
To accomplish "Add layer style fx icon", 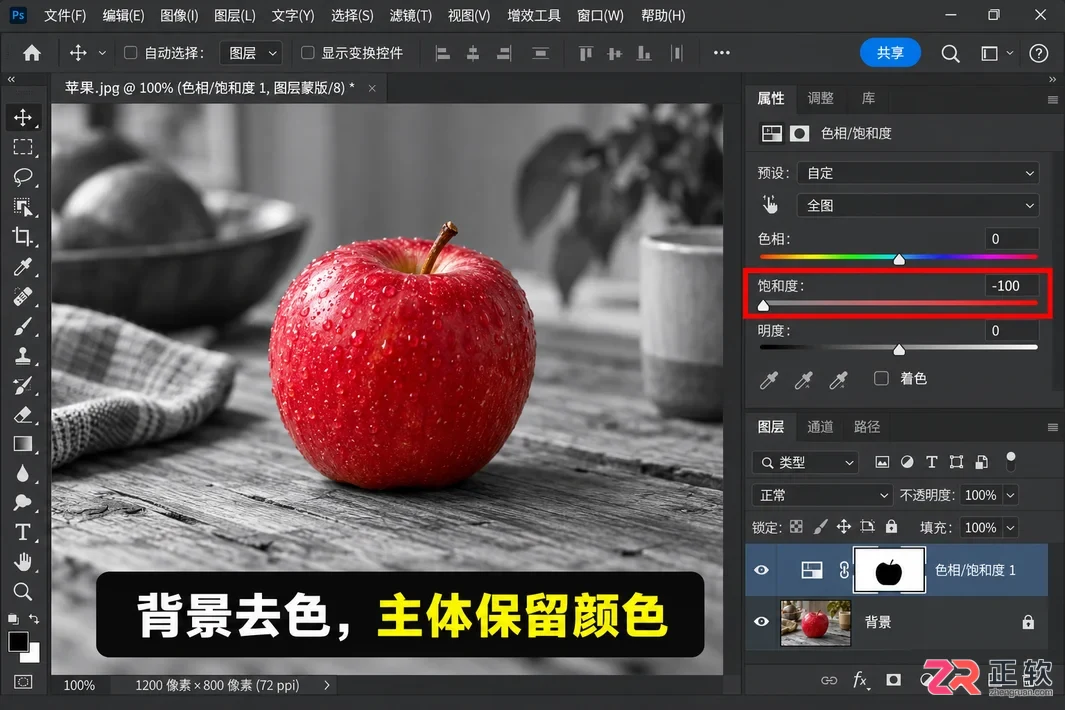I will 861,679.
